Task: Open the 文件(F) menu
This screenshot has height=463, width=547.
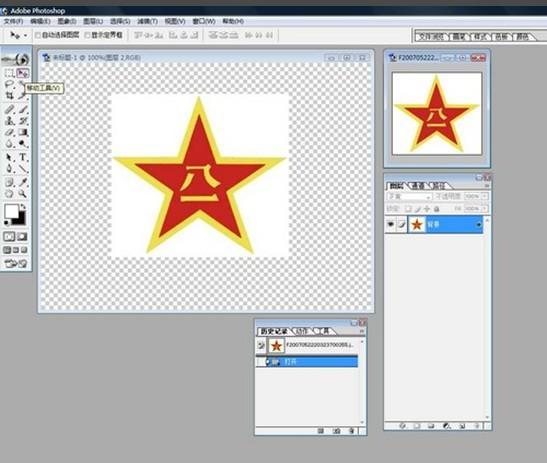Action: tap(13, 21)
